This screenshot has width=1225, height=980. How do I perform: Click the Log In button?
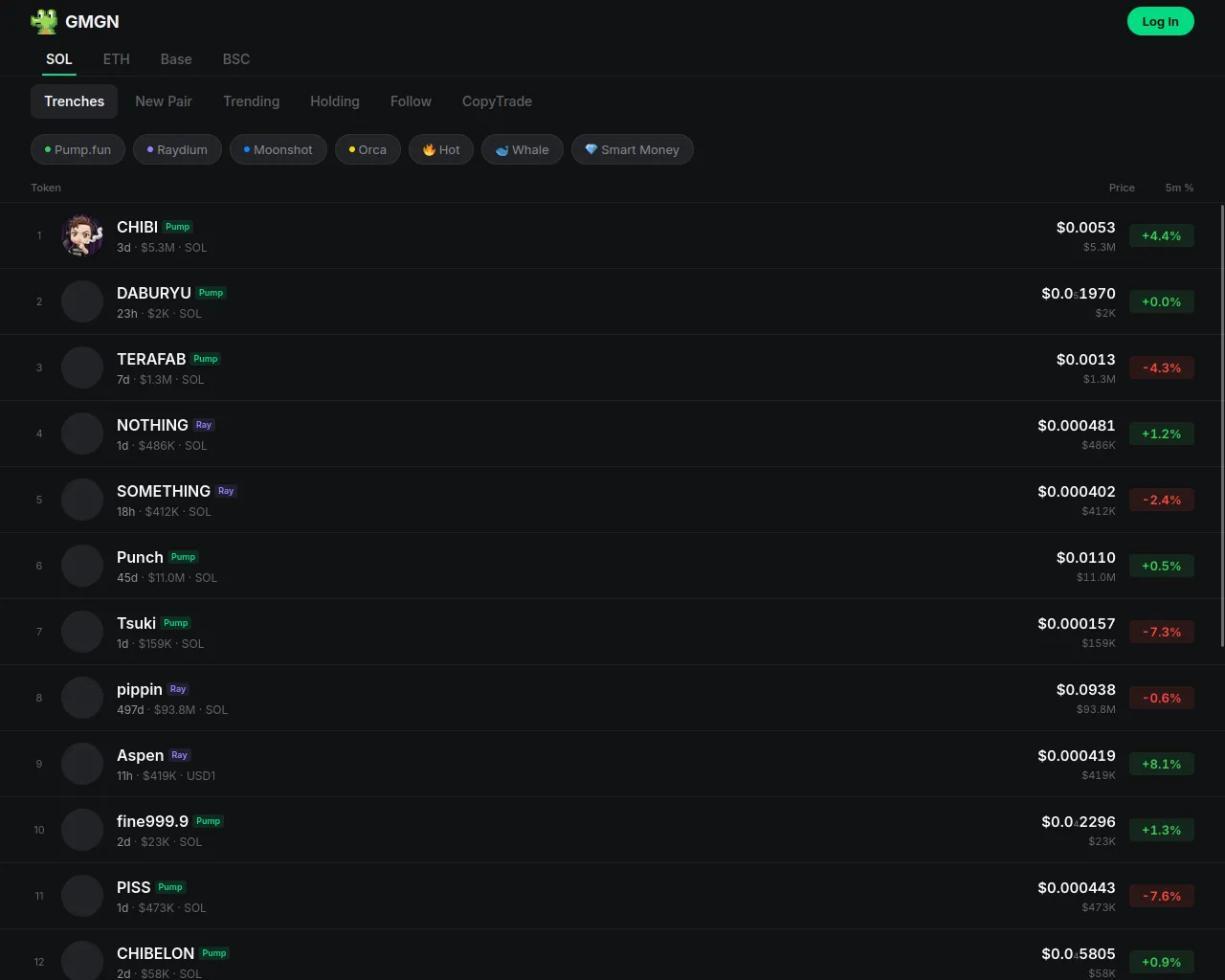[x=1161, y=21]
